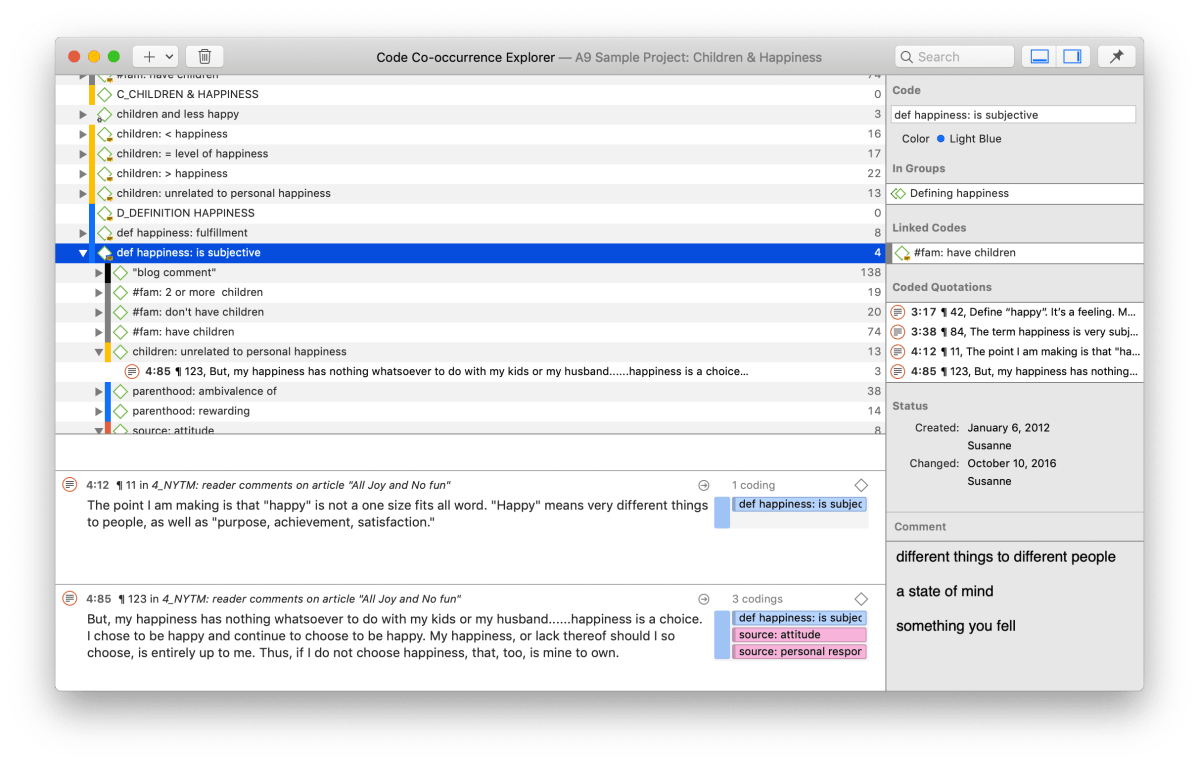The image size is (1199, 764).
Task: Click diamond icon of 'parenthood: ambivalence of'
Action: pyautogui.click(x=121, y=391)
